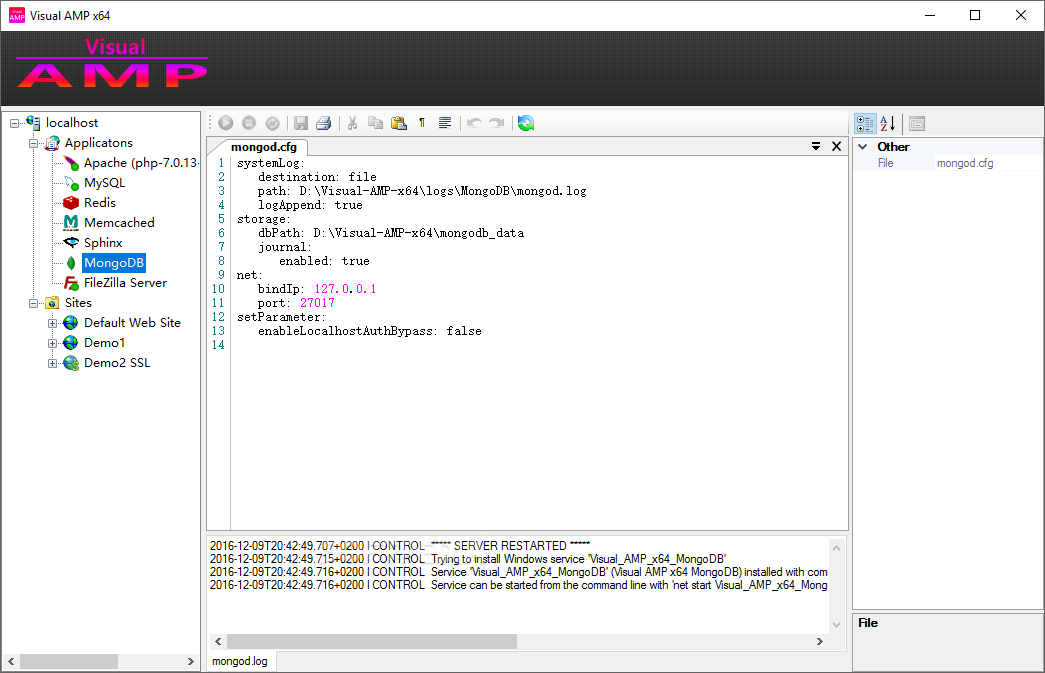The image size is (1045, 673).
Task: Click the FileZilla Server icon
Action: click(71, 283)
